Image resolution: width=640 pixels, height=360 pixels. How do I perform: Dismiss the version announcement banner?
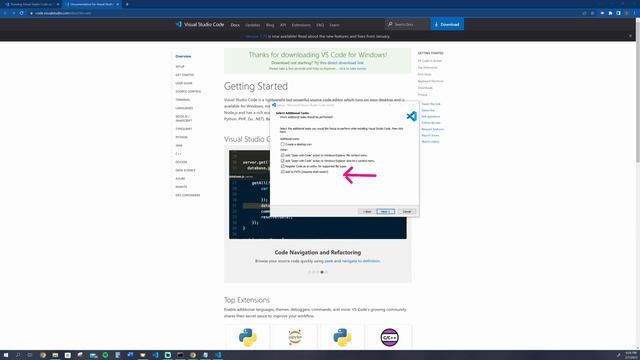coord(630,36)
